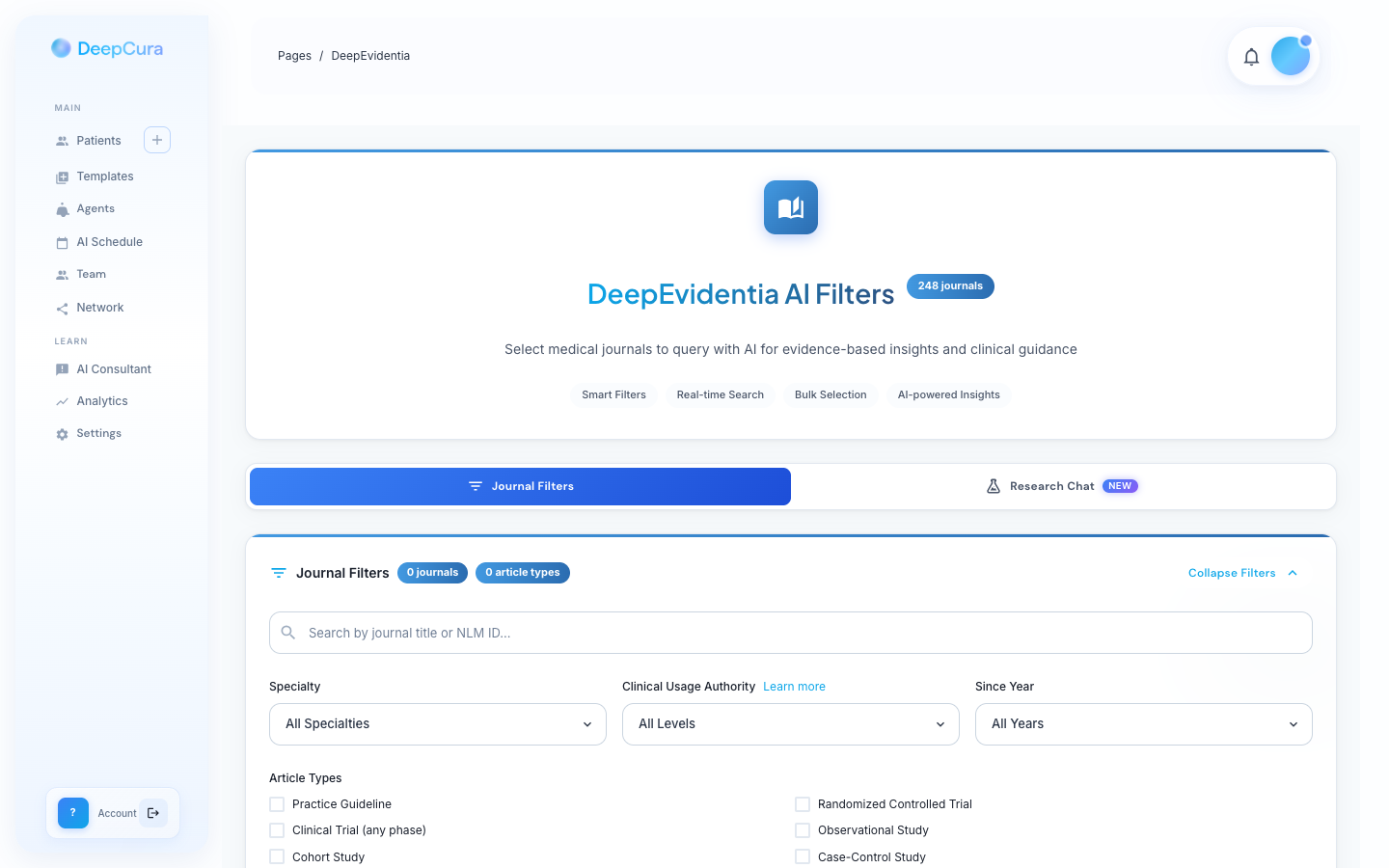Open the All Years dropdown

coord(1144,724)
